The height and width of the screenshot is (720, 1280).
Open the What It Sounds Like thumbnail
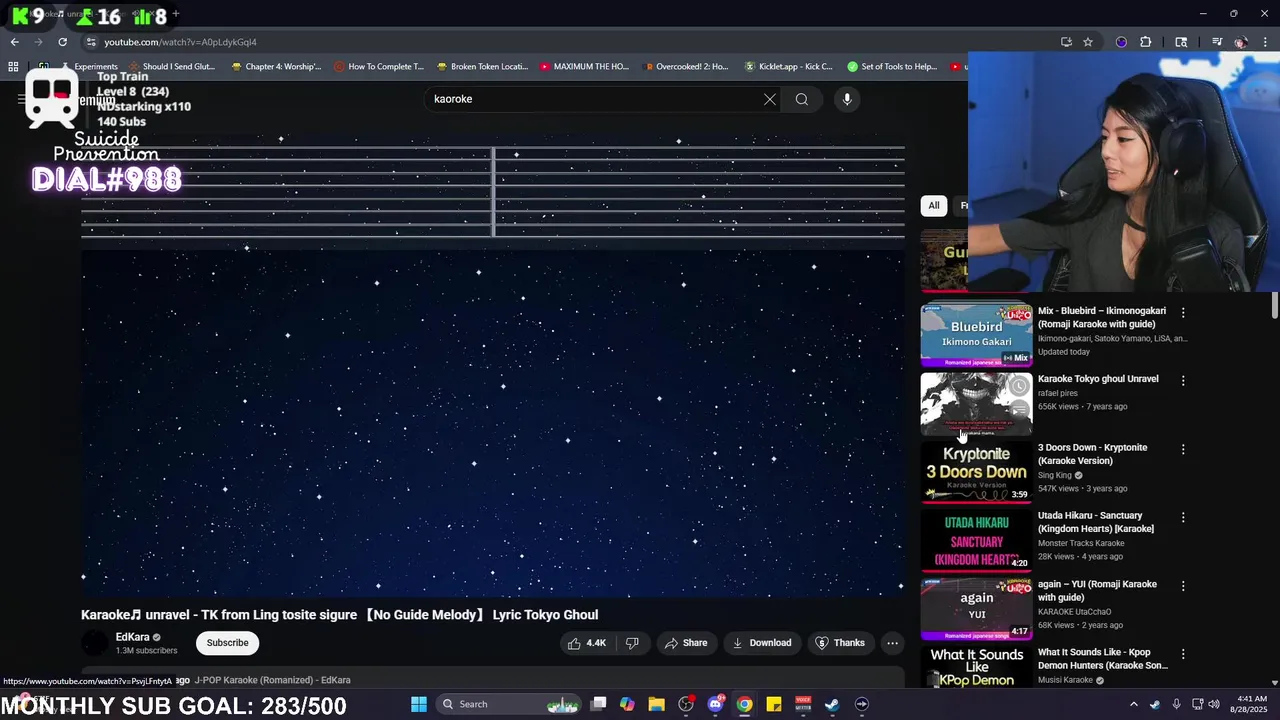coord(976,667)
